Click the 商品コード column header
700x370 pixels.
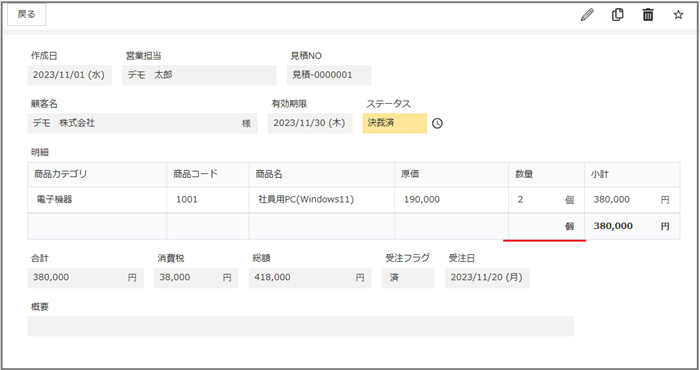tap(208, 175)
